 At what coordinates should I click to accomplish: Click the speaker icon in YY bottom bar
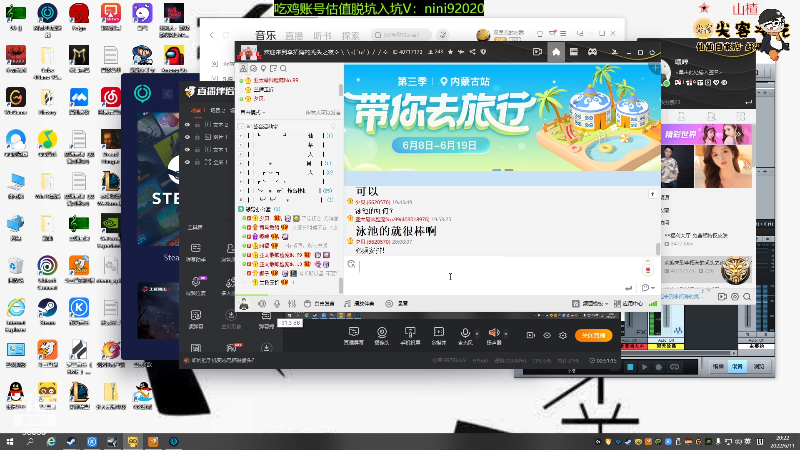(262, 304)
